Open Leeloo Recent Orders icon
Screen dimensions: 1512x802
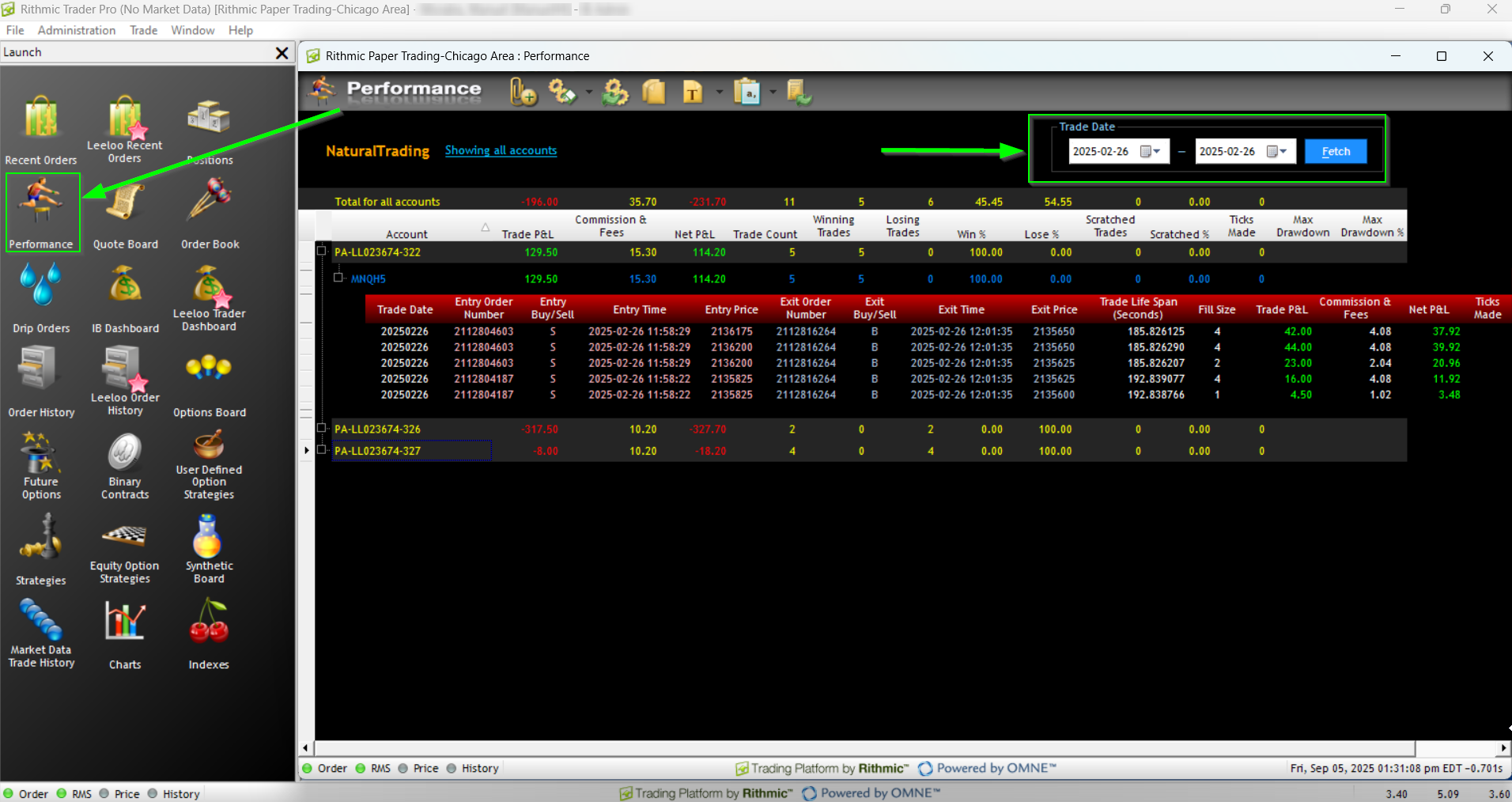pyautogui.click(x=125, y=130)
